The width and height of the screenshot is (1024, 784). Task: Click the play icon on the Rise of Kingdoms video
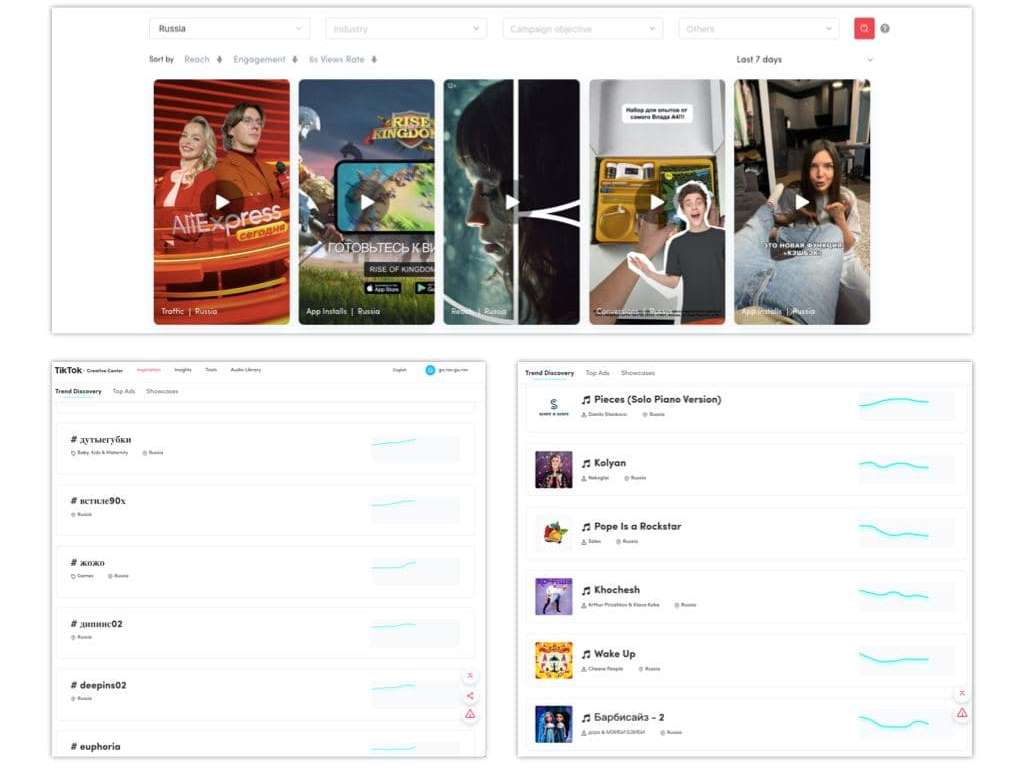367,201
